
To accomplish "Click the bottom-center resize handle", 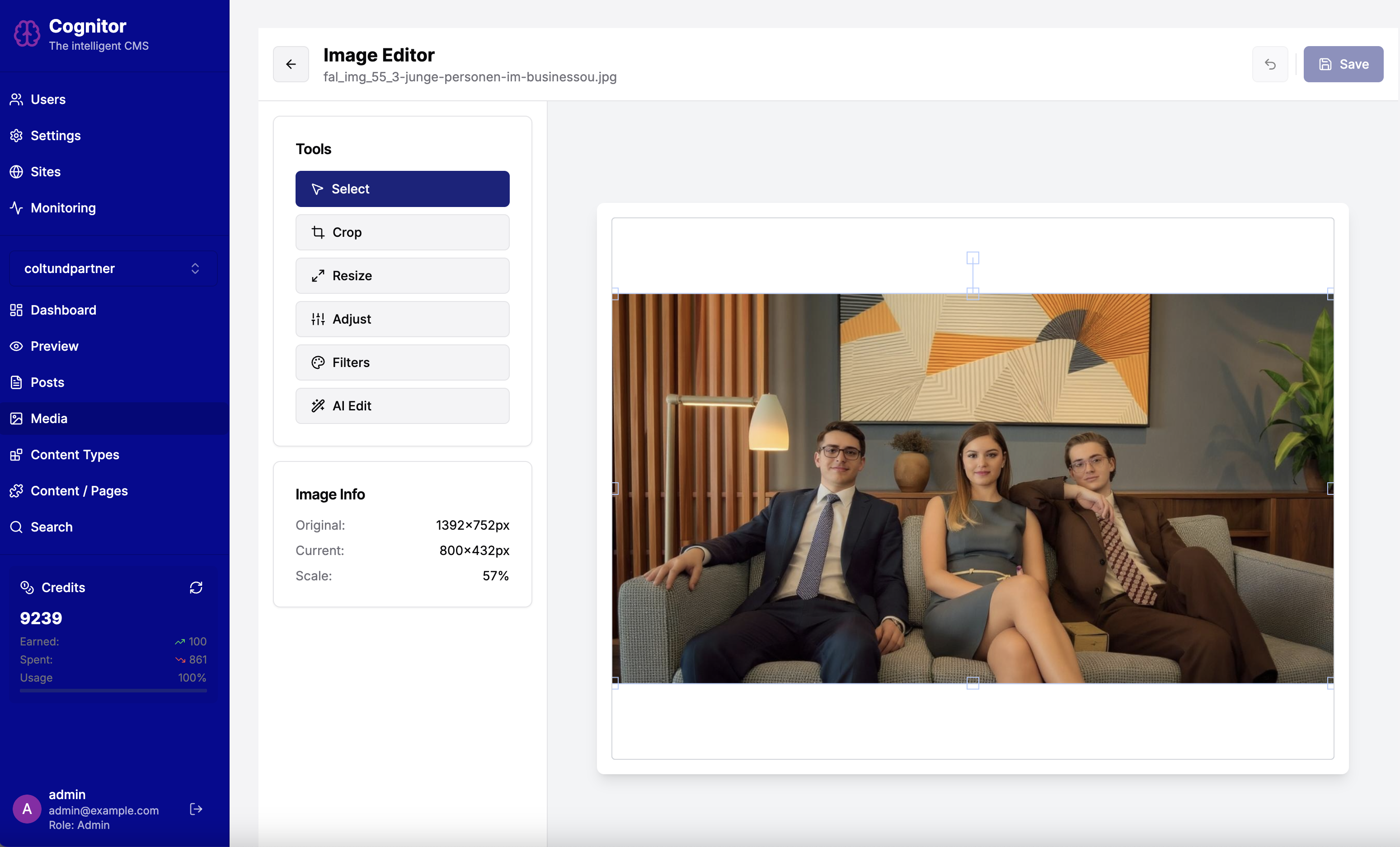I will click(973, 683).
